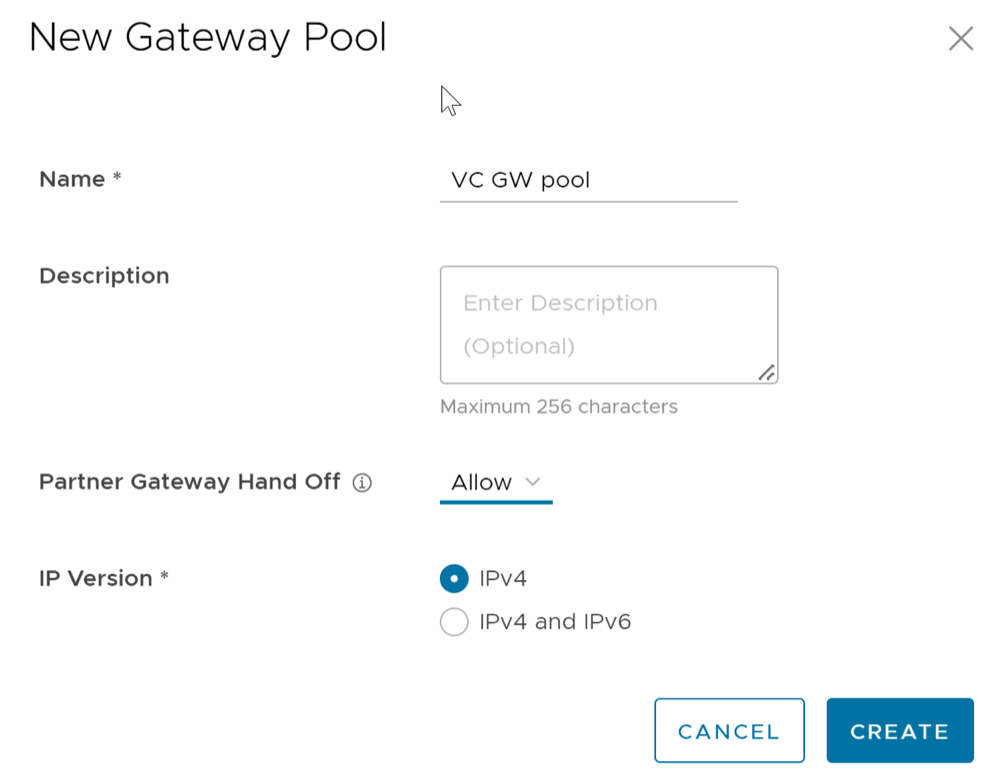This screenshot has width=999, height=778.
Task: Click the Partner Gateway Hand Off label
Action: coord(189,482)
